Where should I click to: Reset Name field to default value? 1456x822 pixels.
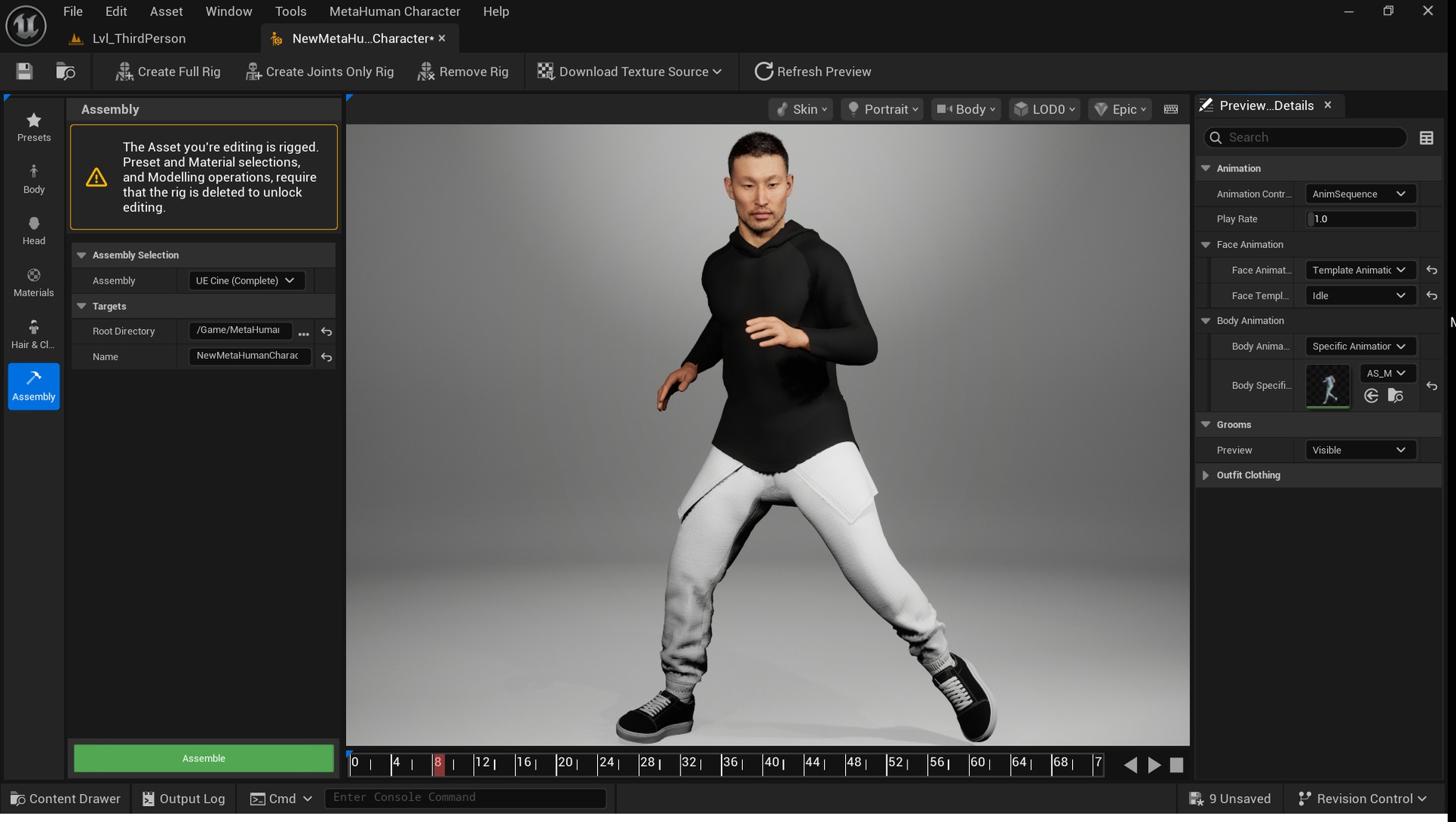pos(327,357)
